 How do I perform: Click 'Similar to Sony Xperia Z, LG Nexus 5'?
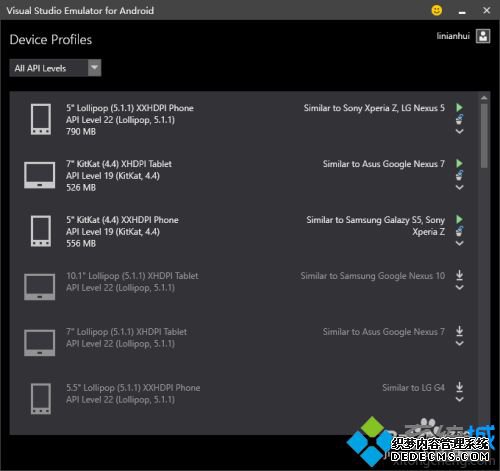374,108
